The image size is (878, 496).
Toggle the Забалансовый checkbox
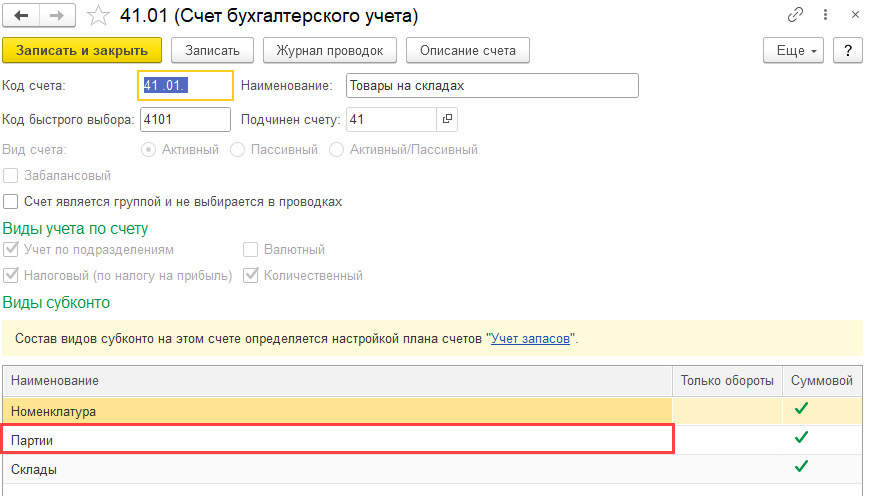(x=11, y=175)
